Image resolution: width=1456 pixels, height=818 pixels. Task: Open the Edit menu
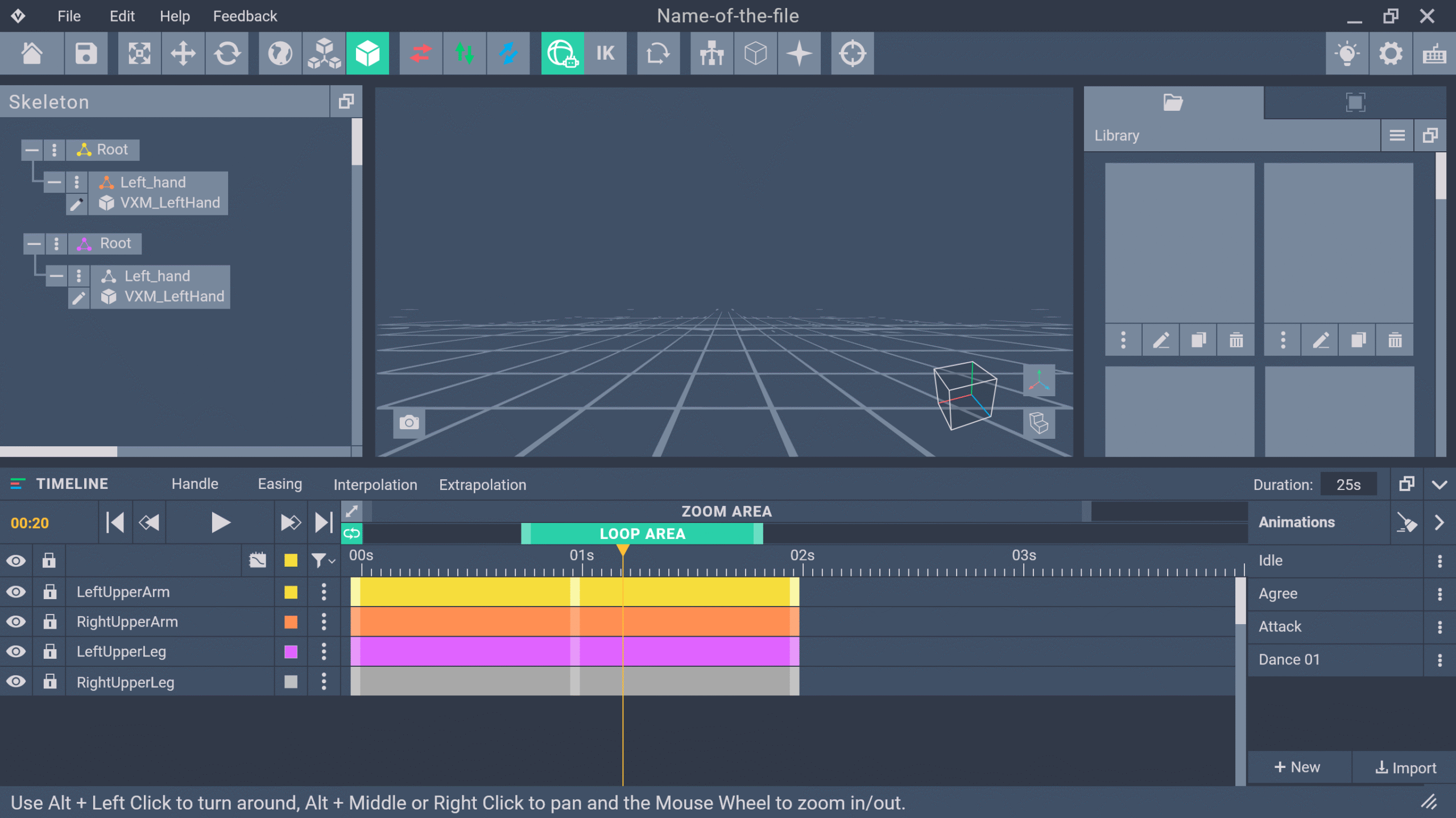point(121,16)
